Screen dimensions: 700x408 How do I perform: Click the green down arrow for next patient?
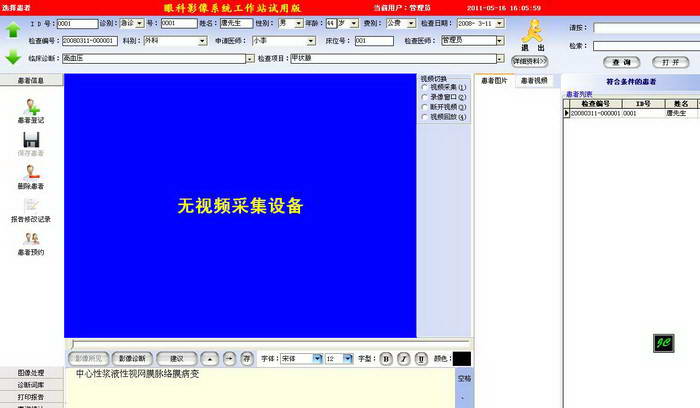(x=13, y=57)
